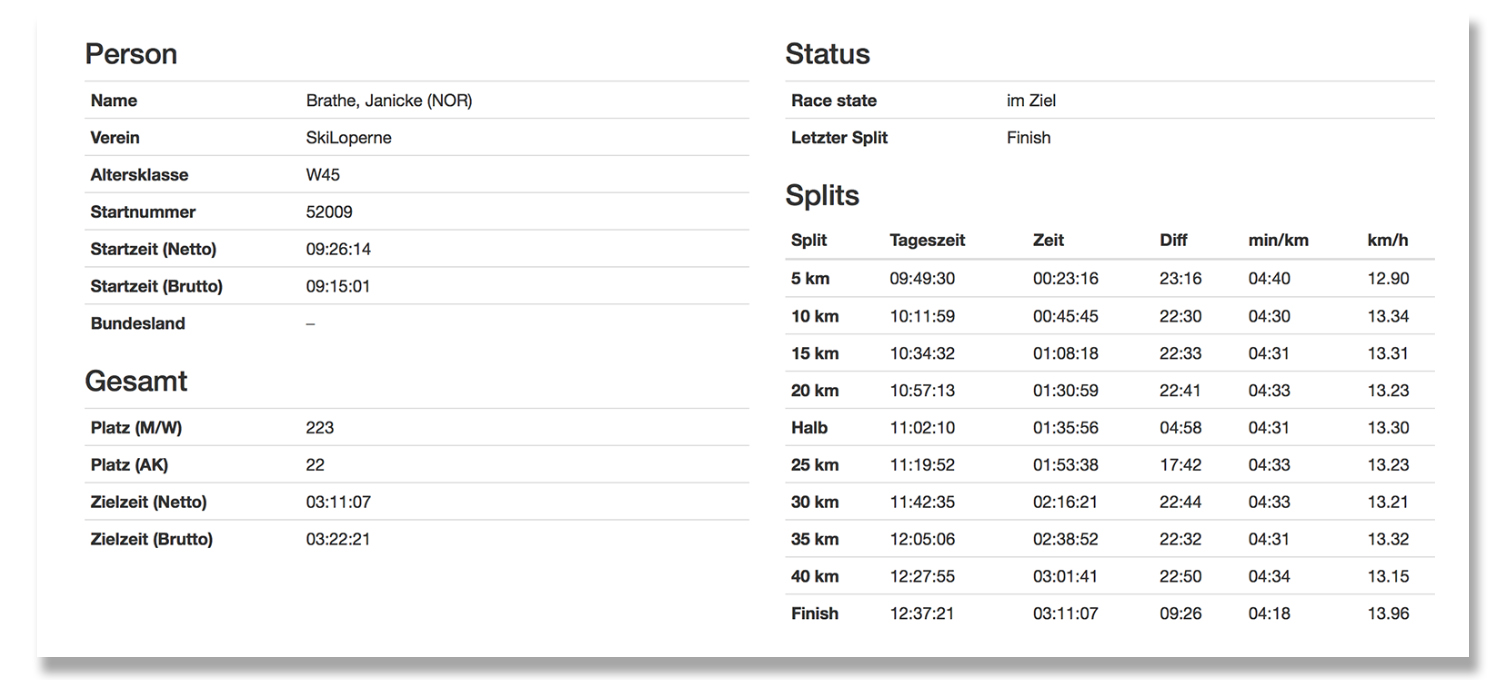Click the 'Splits' section heading
1500x680 pixels.
(822, 196)
